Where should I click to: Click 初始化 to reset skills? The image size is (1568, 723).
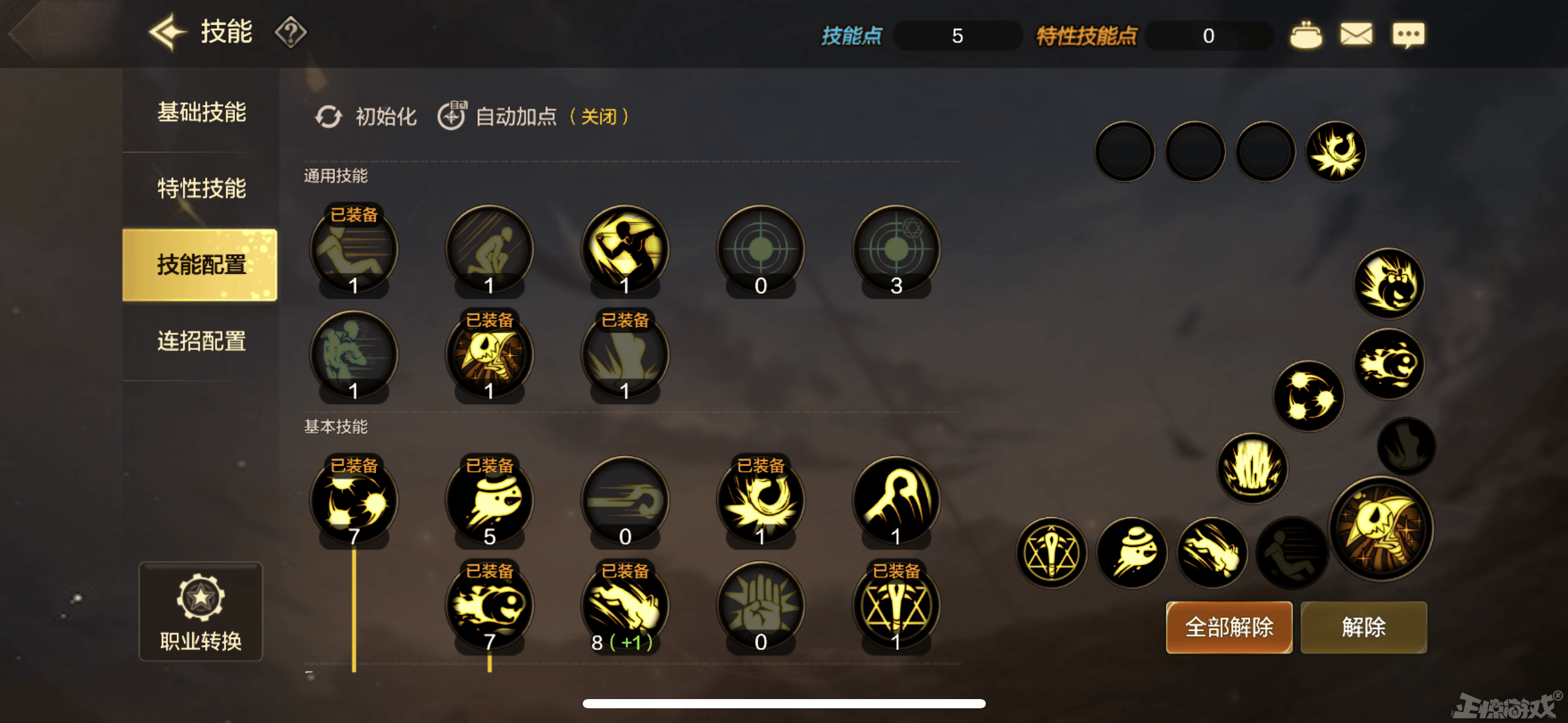[x=366, y=116]
